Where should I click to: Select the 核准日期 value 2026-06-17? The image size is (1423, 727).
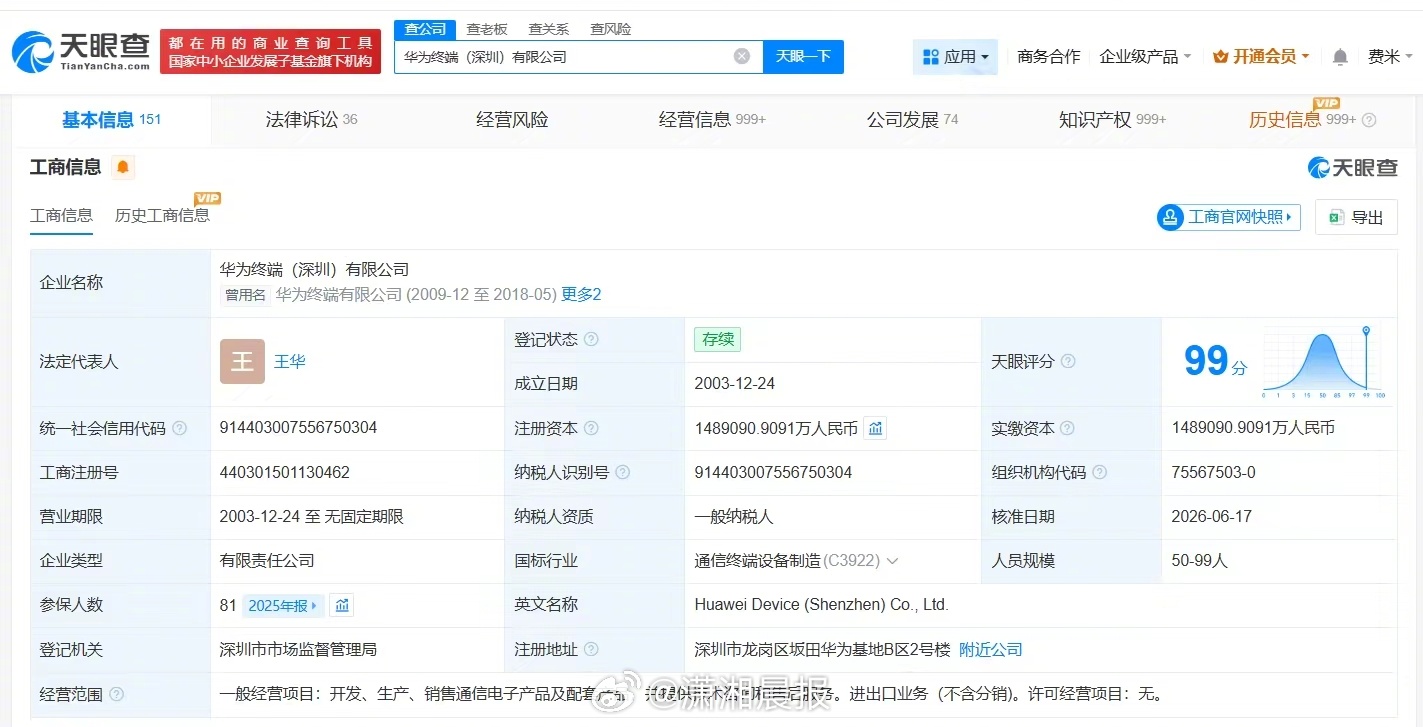click(x=1212, y=517)
